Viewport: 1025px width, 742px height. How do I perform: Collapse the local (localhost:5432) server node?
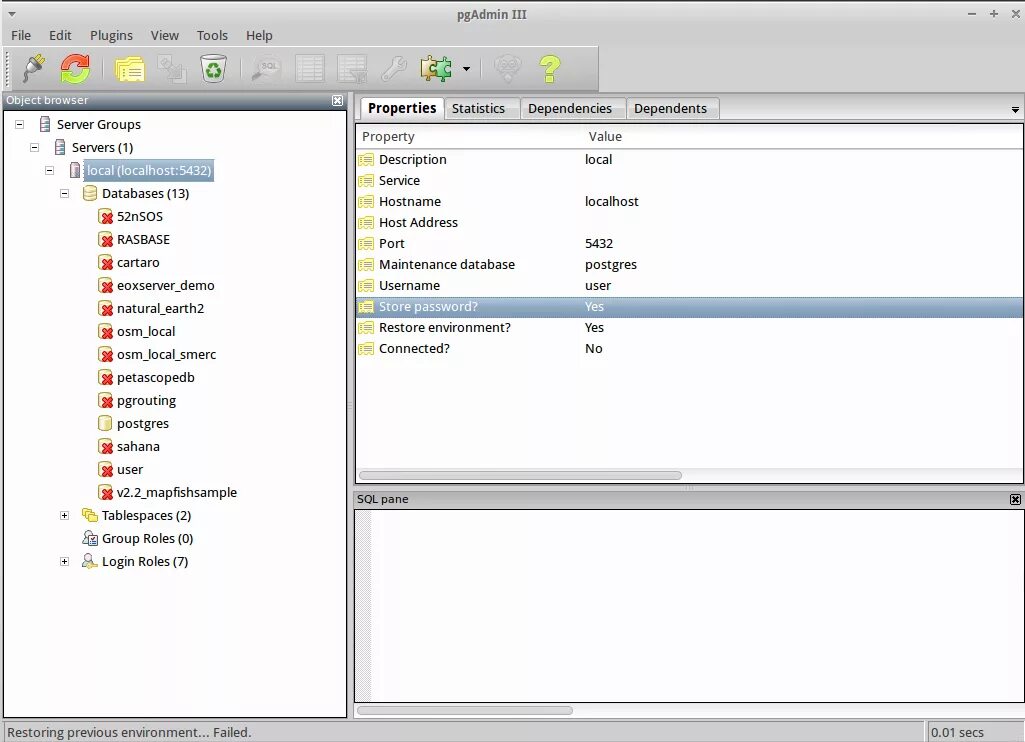coord(50,170)
